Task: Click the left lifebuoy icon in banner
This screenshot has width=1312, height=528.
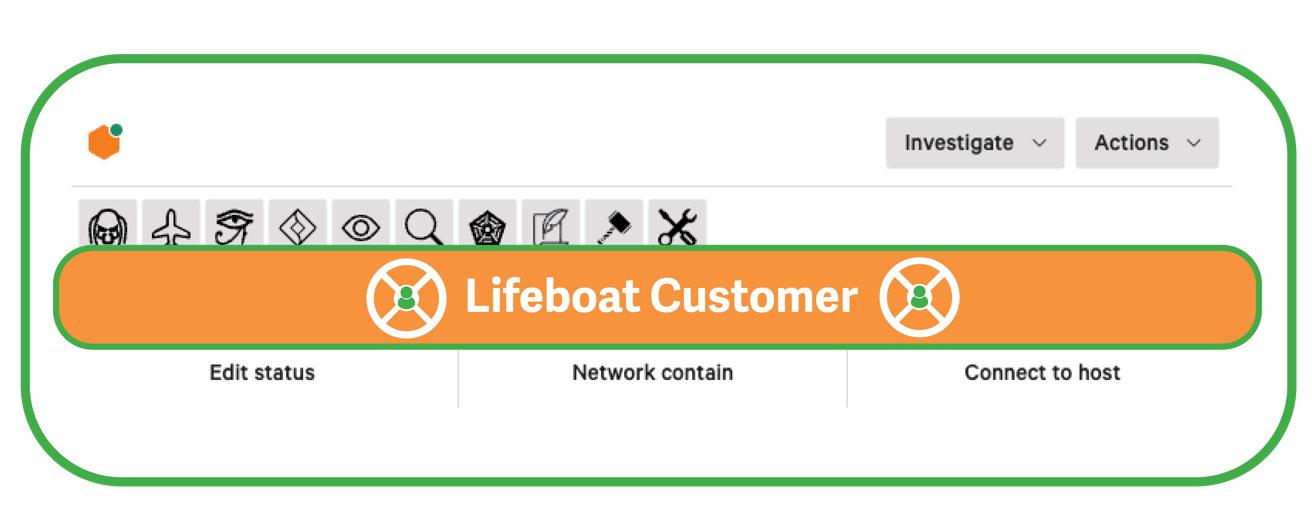Action: [406, 297]
